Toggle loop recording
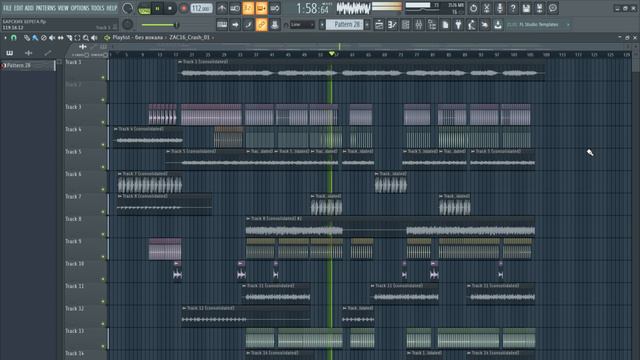This screenshot has height=360, width=640. 275,8
